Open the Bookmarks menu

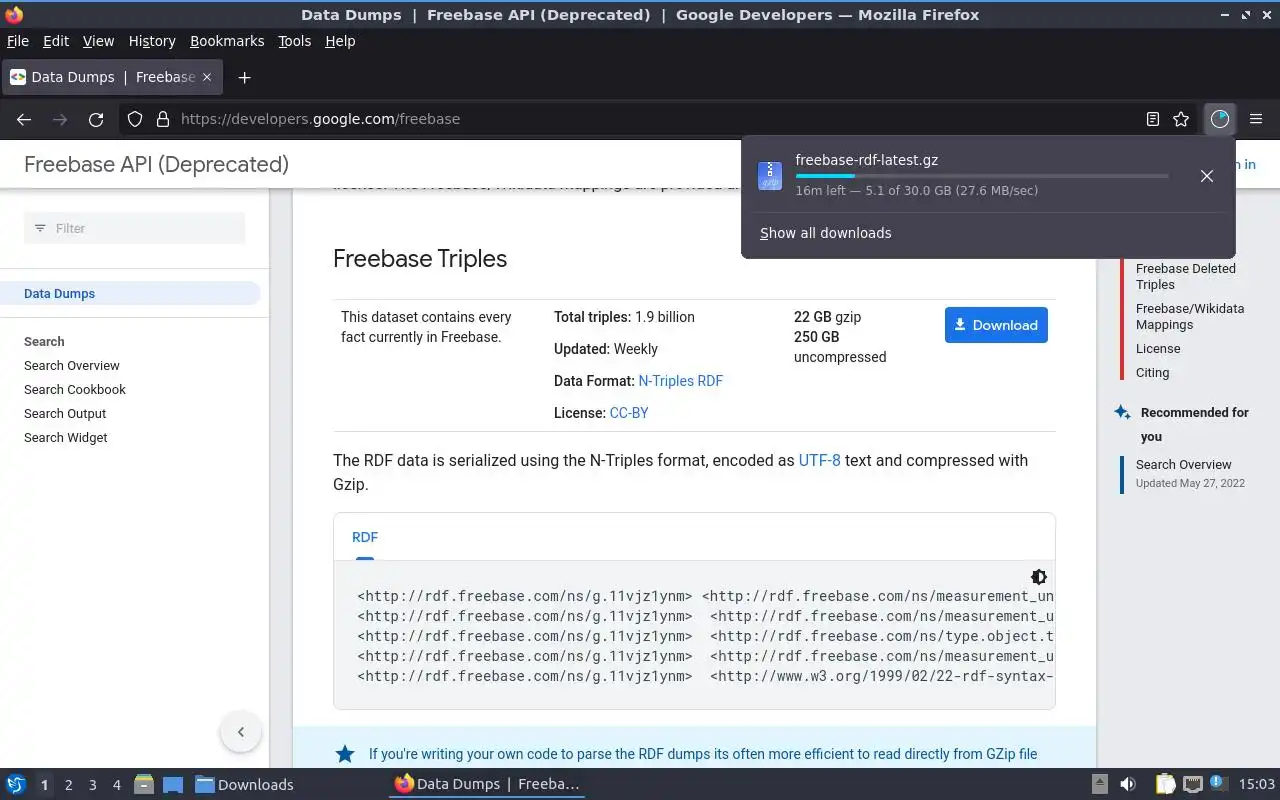227,41
